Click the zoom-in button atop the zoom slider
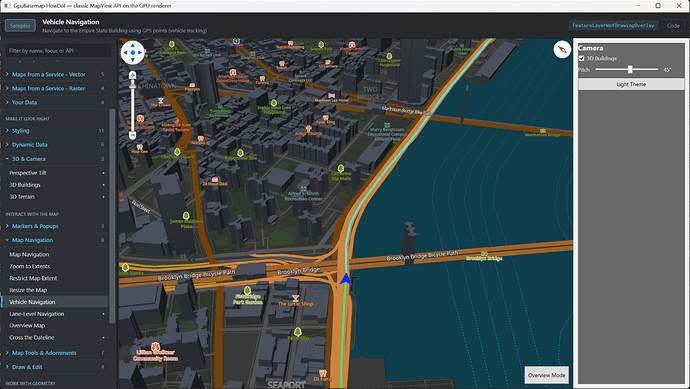The width and height of the screenshot is (690, 389). (132, 75)
